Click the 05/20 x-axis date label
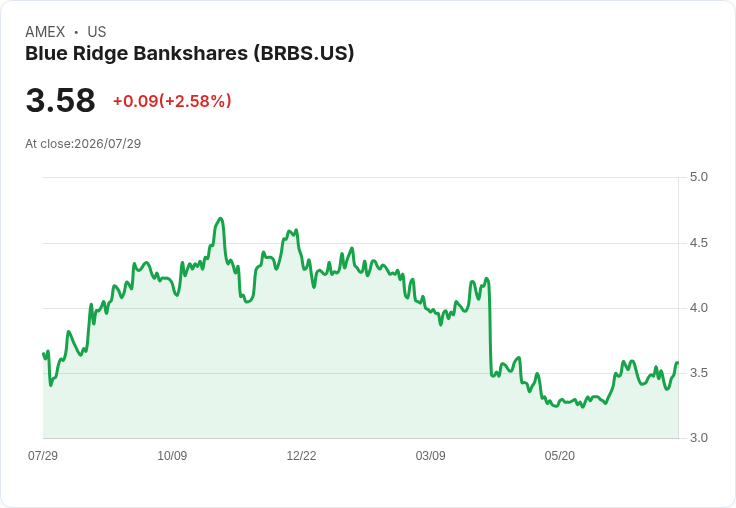 click(x=560, y=456)
